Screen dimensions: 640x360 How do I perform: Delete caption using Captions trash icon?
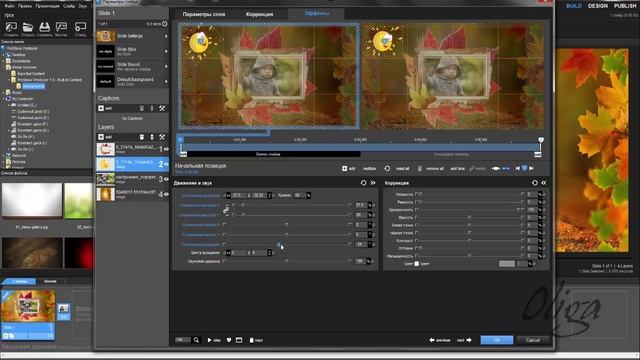(x=142, y=108)
